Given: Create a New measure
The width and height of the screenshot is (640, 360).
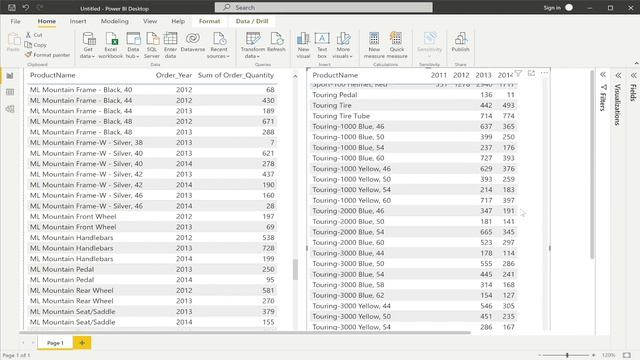Looking at the screenshot, I should click(x=374, y=45).
